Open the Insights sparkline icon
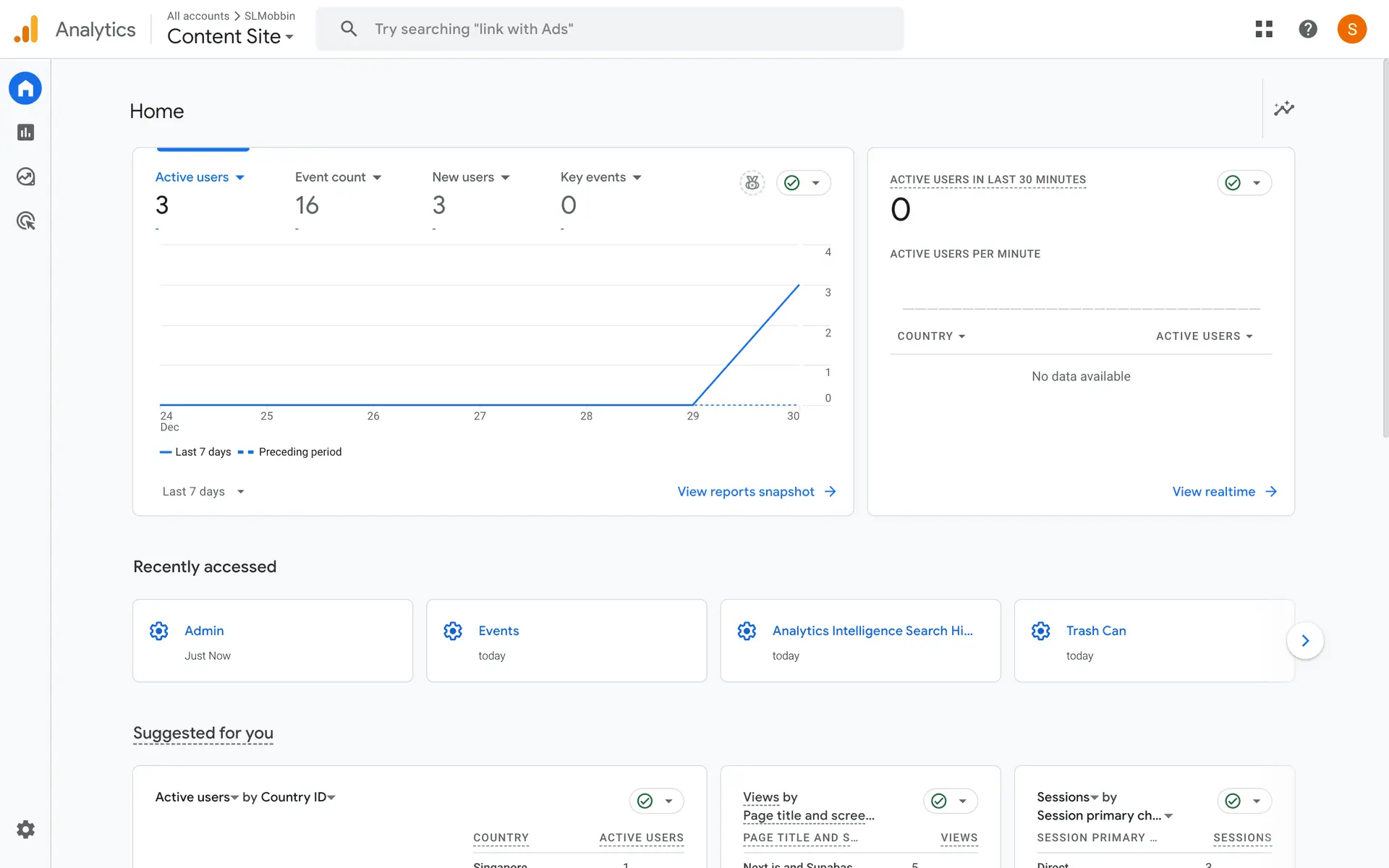Screen dimensions: 1389x868 pos(1284,109)
